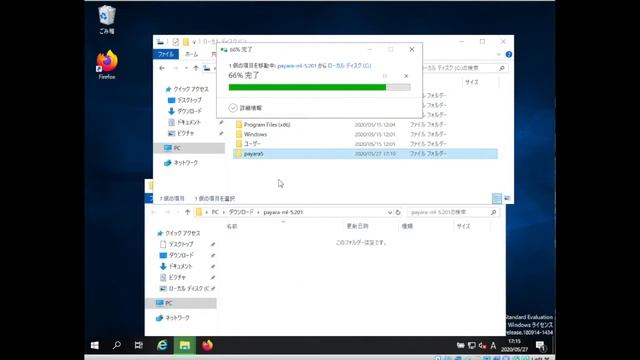Viewport: 640px width, 360px height.
Task: Click ダウンロード in the lower address path
Action: pyautogui.click(x=241, y=212)
